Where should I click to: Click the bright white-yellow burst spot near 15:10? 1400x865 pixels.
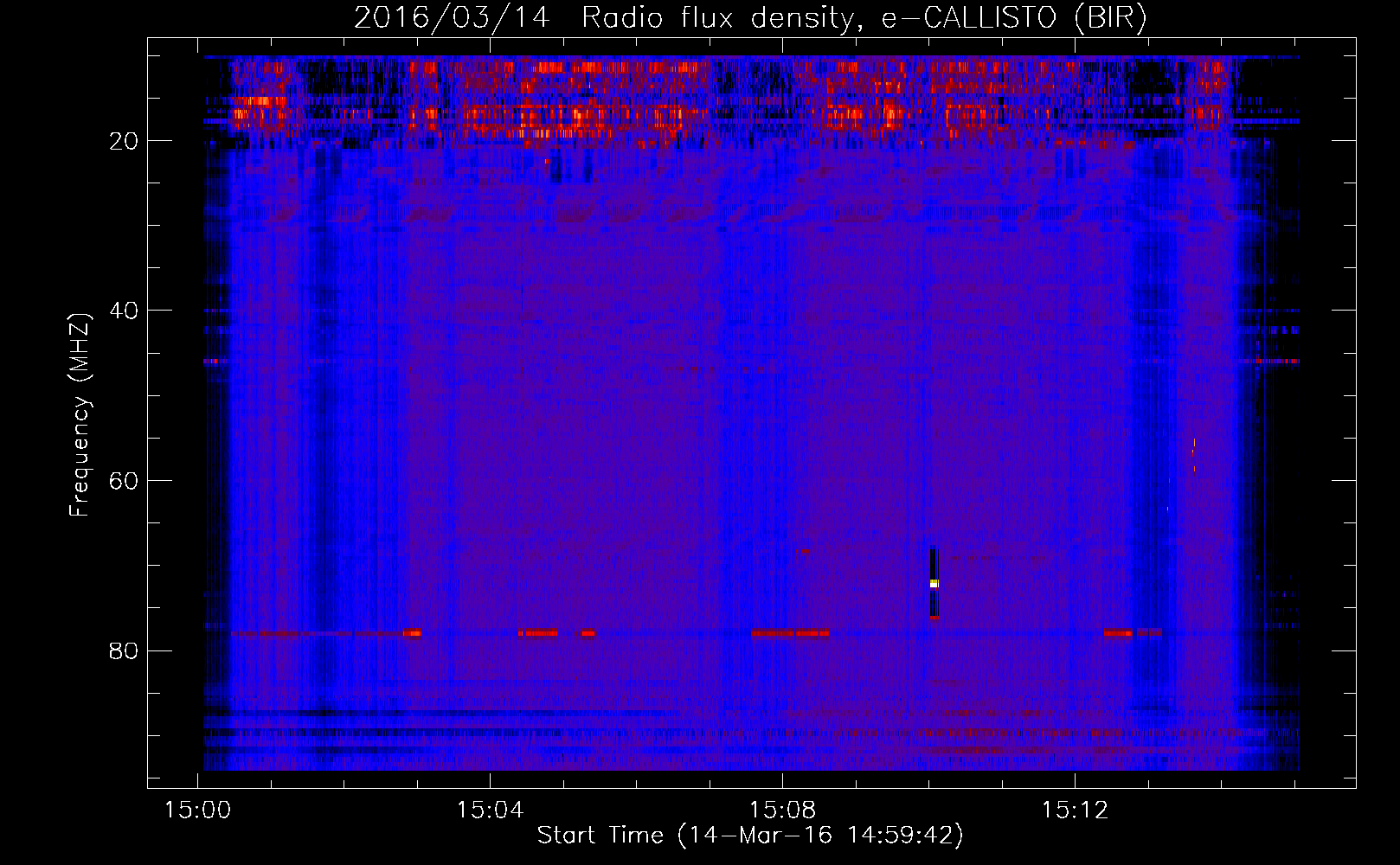coord(934,584)
